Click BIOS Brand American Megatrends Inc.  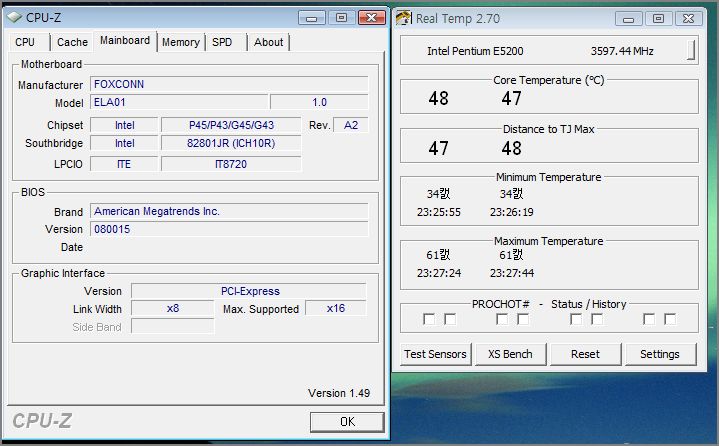click(x=229, y=211)
